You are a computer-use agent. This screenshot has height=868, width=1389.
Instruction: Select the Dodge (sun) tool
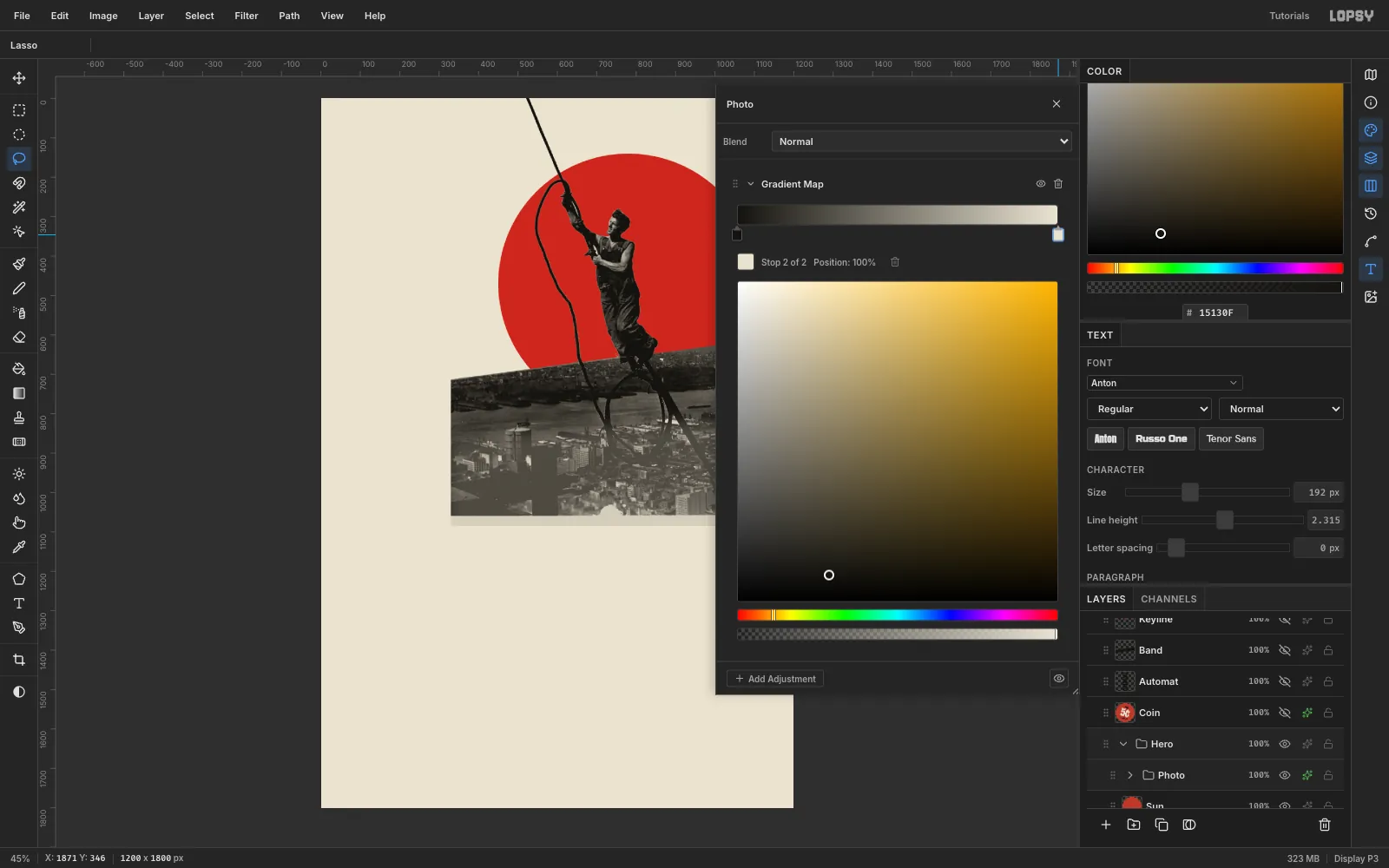tap(19, 474)
